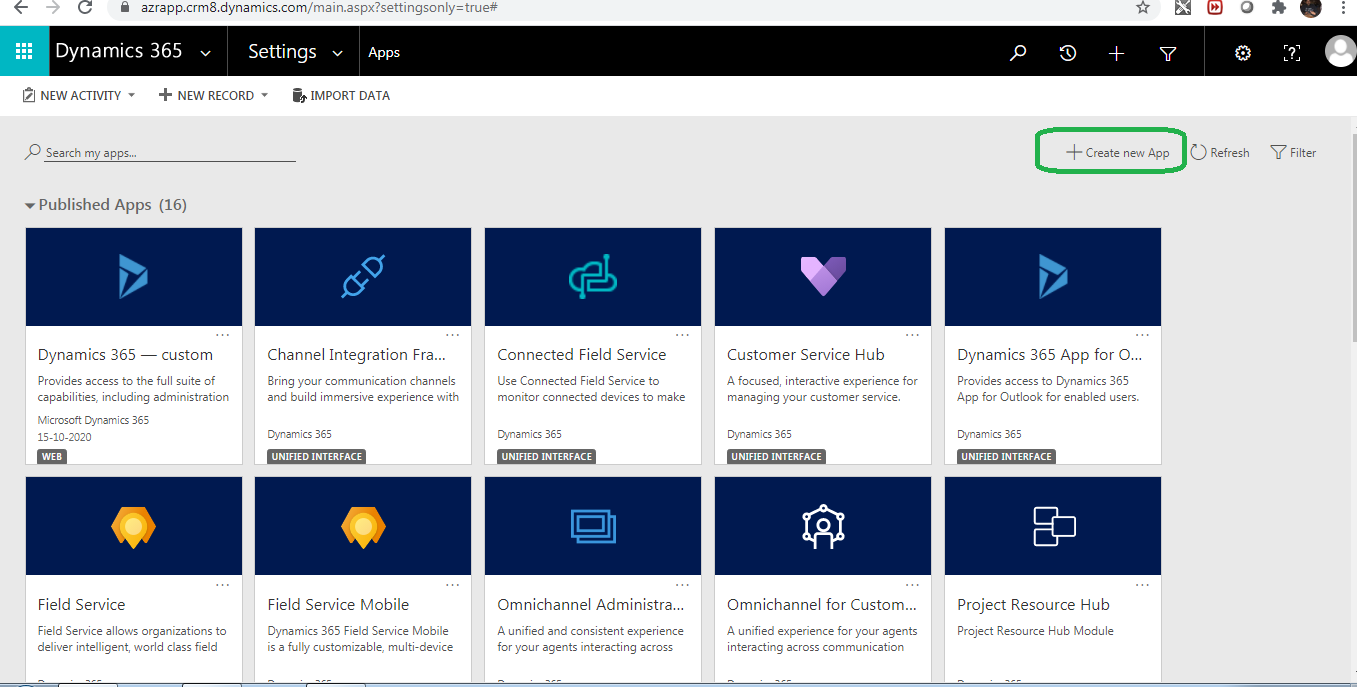The width and height of the screenshot is (1357, 687).
Task: Open more options on Omnichannel Administration card
Action: (683, 584)
